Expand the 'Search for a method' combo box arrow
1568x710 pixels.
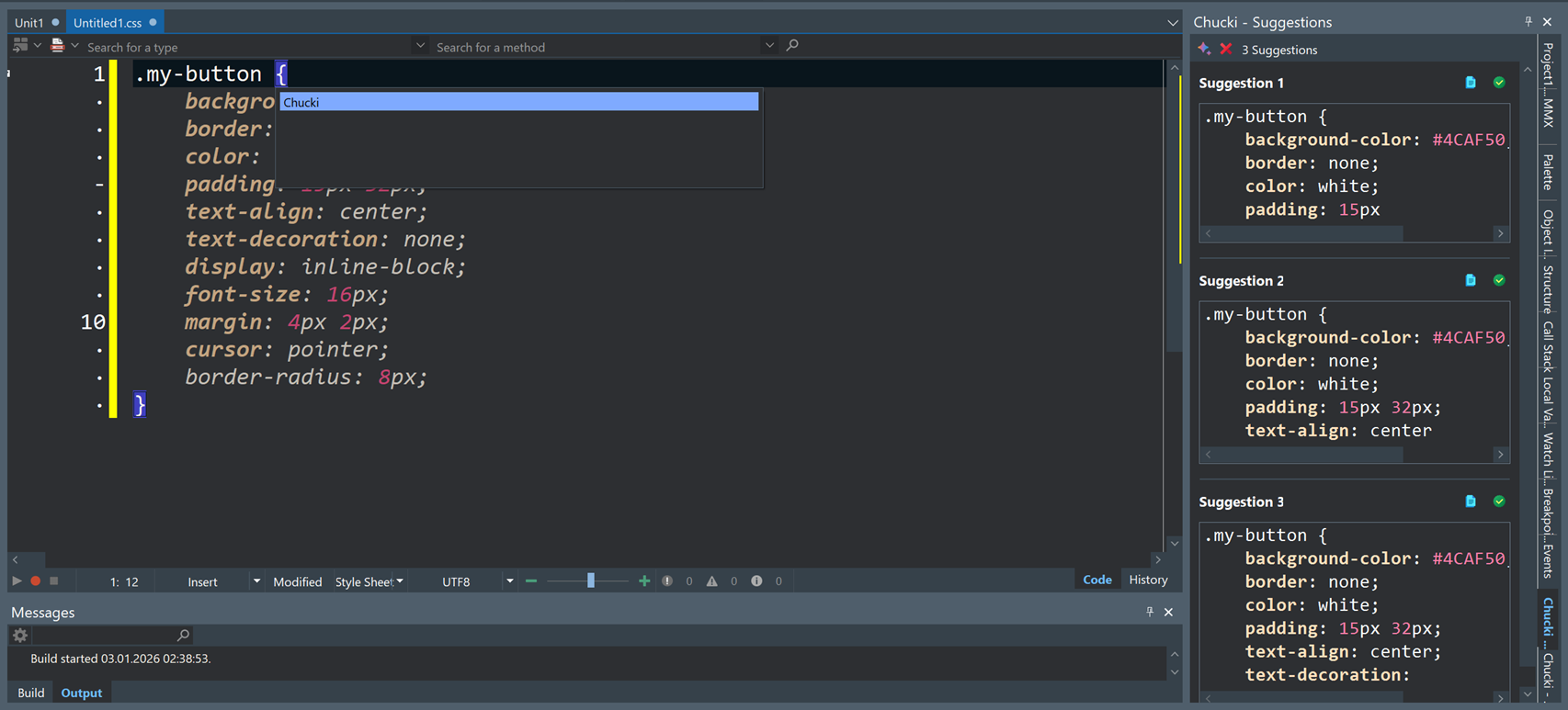pyautogui.click(x=769, y=45)
